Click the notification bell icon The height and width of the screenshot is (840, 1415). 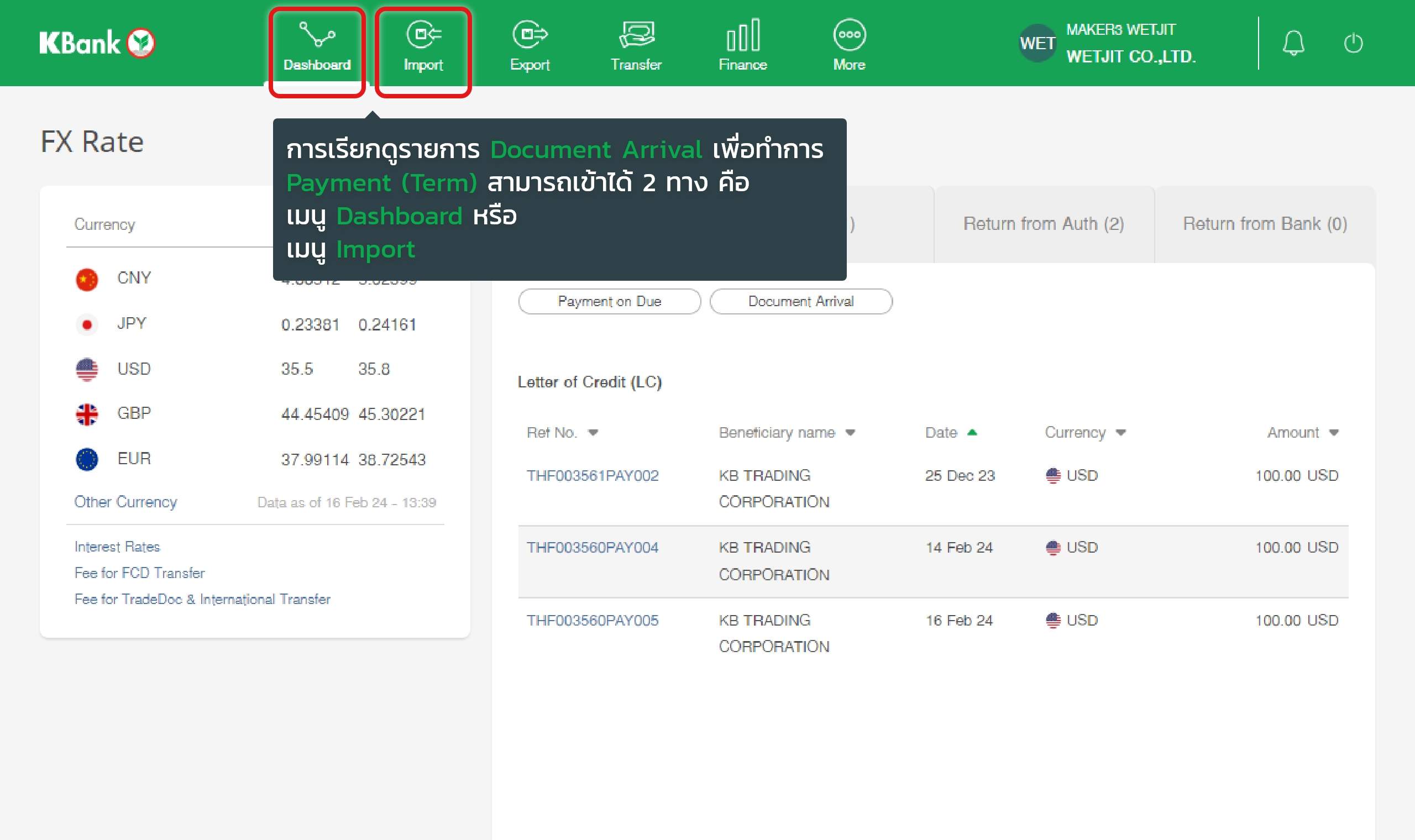click(x=1293, y=43)
